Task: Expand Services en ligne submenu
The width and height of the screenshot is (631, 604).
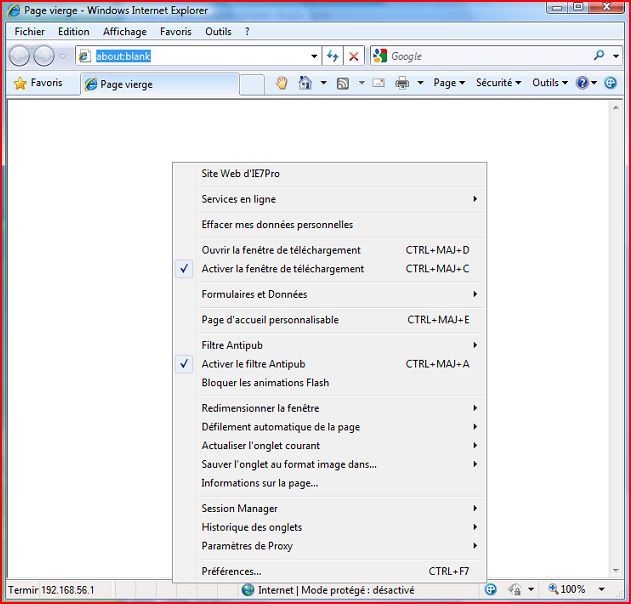Action: pos(330,199)
